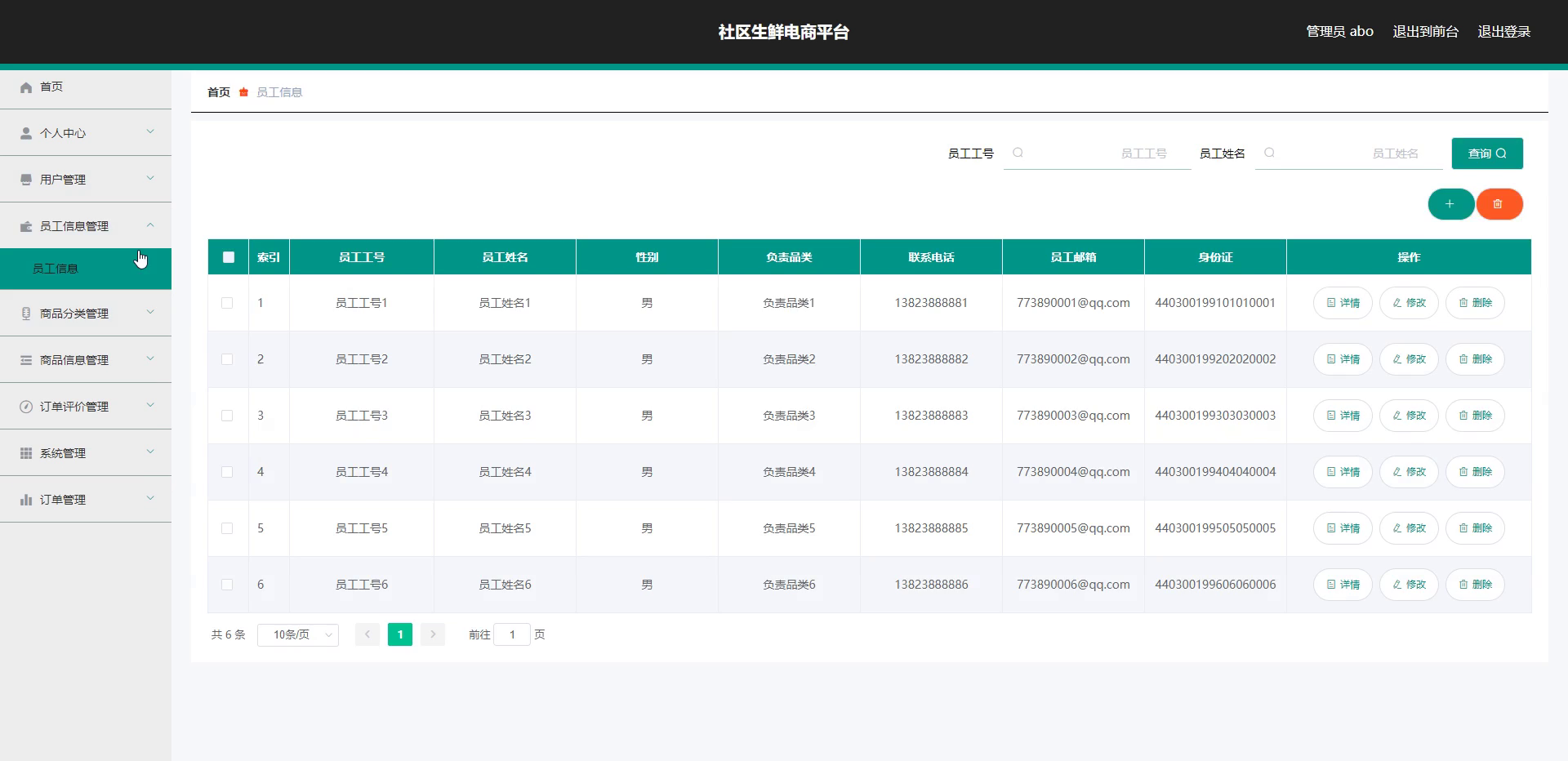Open 系统管理 menu label
This screenshot has width=1568, height=761.
pos(63,453)
